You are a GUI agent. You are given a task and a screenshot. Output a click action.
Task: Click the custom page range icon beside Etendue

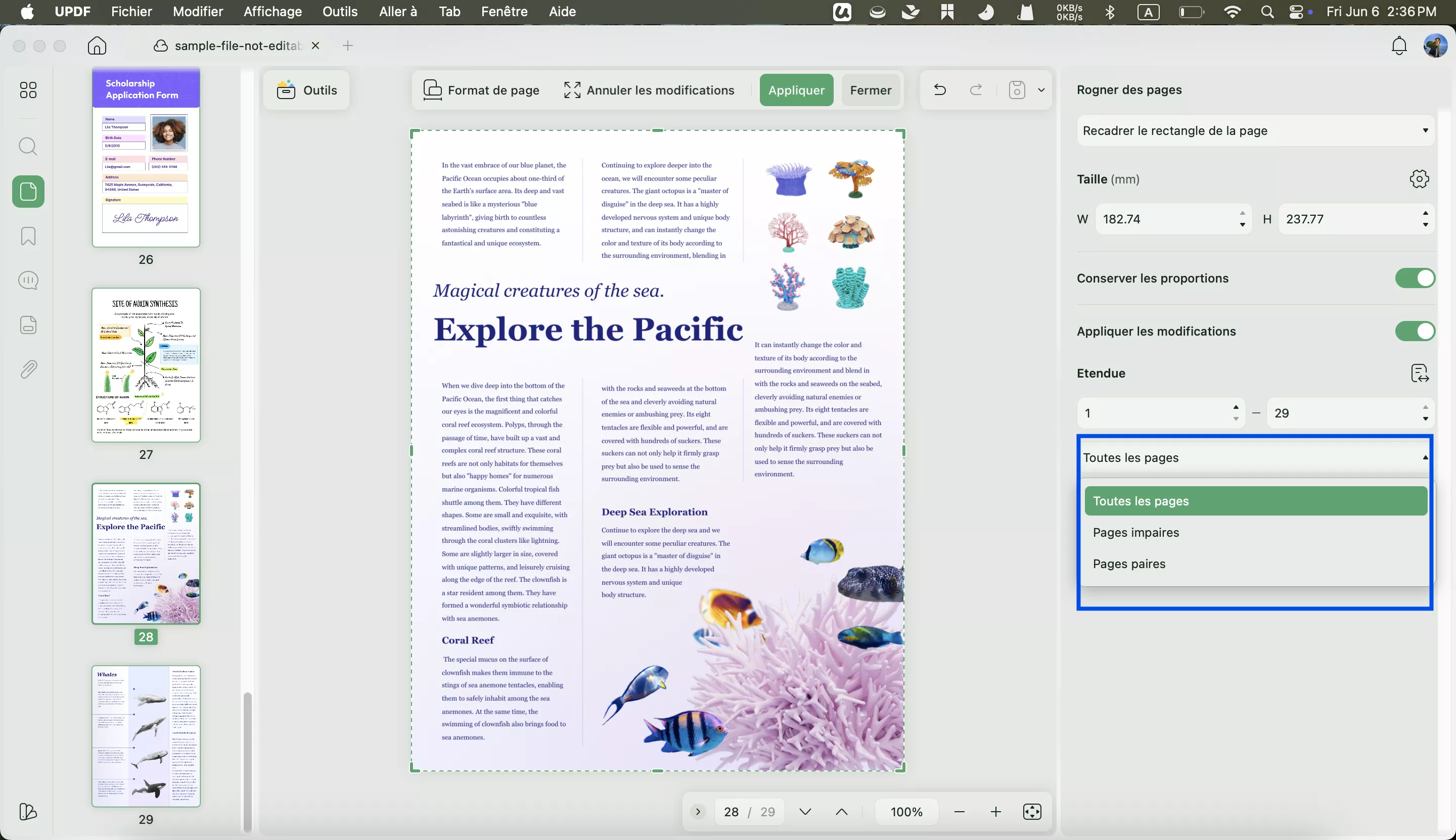[x=1419, y=374]
